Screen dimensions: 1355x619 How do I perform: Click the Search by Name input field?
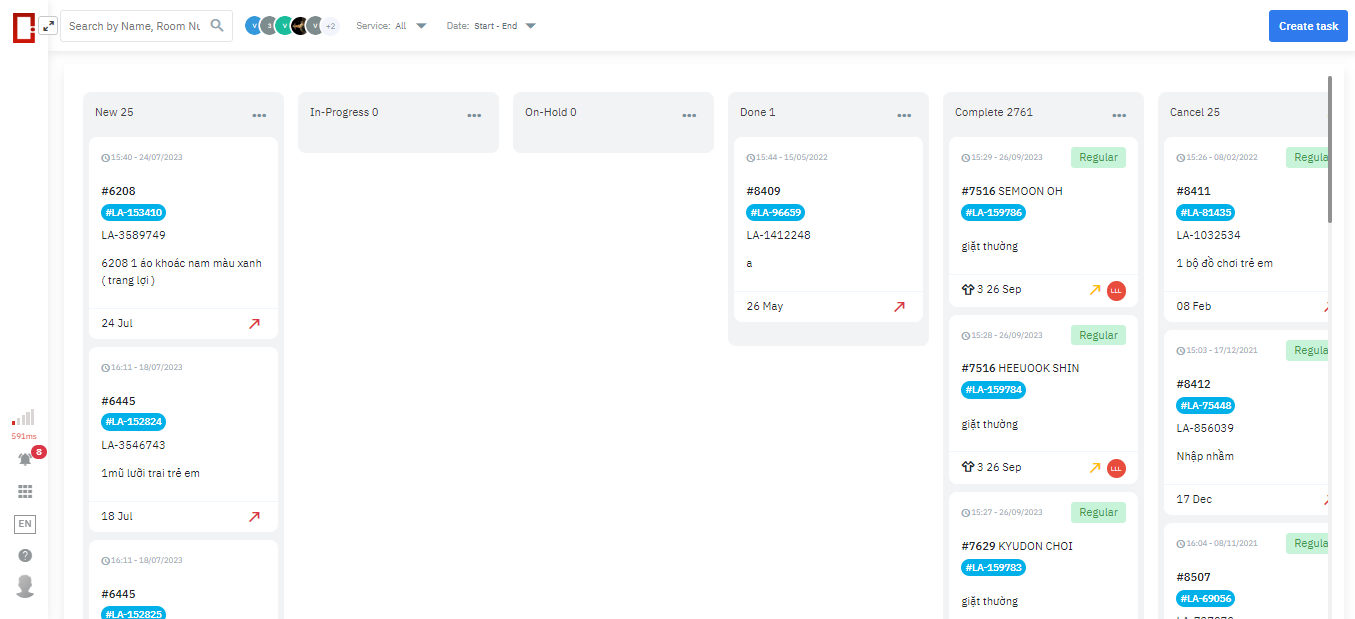click(x=134, y=26)
